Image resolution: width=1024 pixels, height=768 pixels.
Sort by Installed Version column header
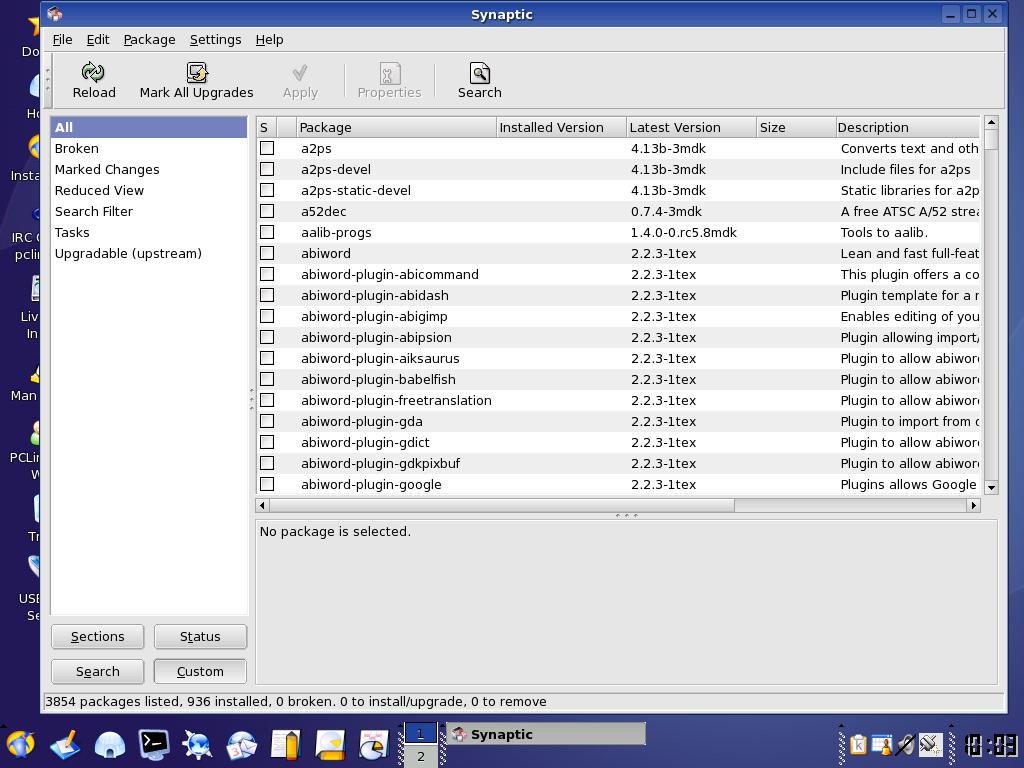(561, 127)
